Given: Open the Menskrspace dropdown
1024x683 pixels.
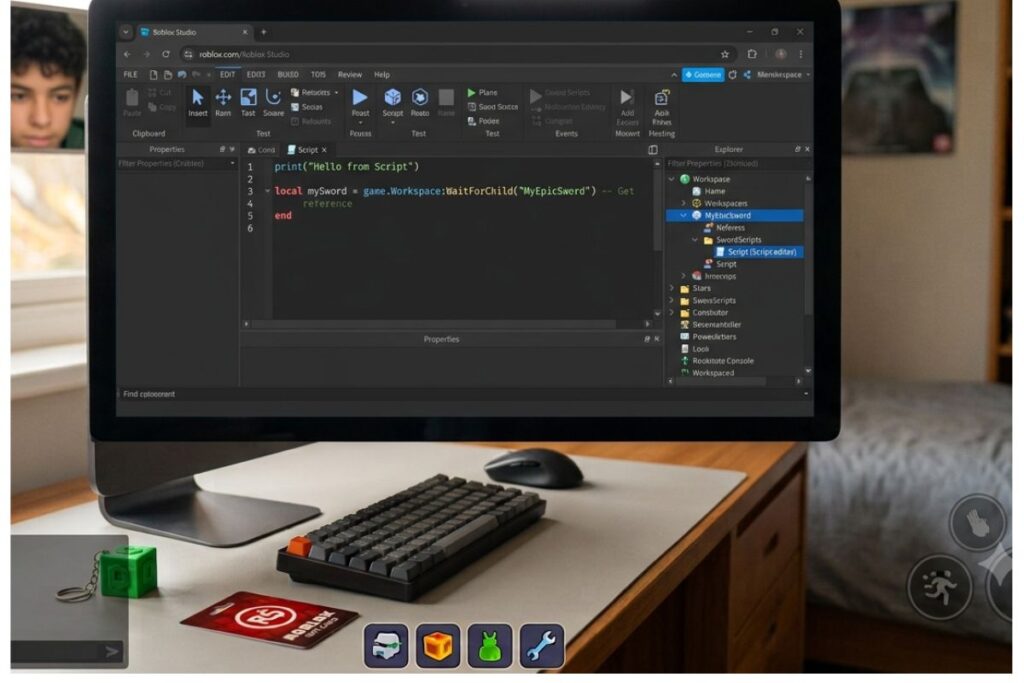Looking at the screenshot, I should (x=808, y=75).
